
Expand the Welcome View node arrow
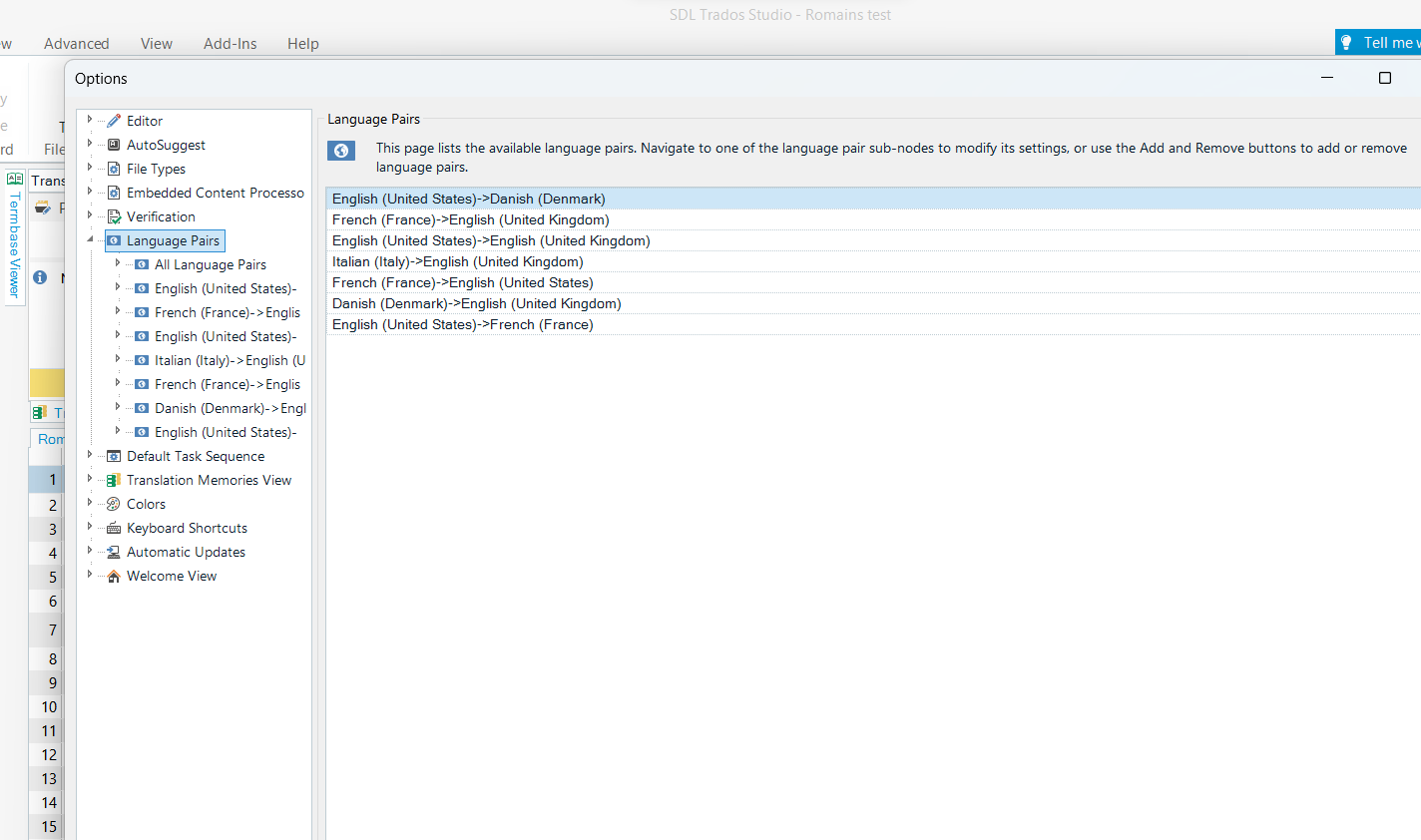click(90, 575)
